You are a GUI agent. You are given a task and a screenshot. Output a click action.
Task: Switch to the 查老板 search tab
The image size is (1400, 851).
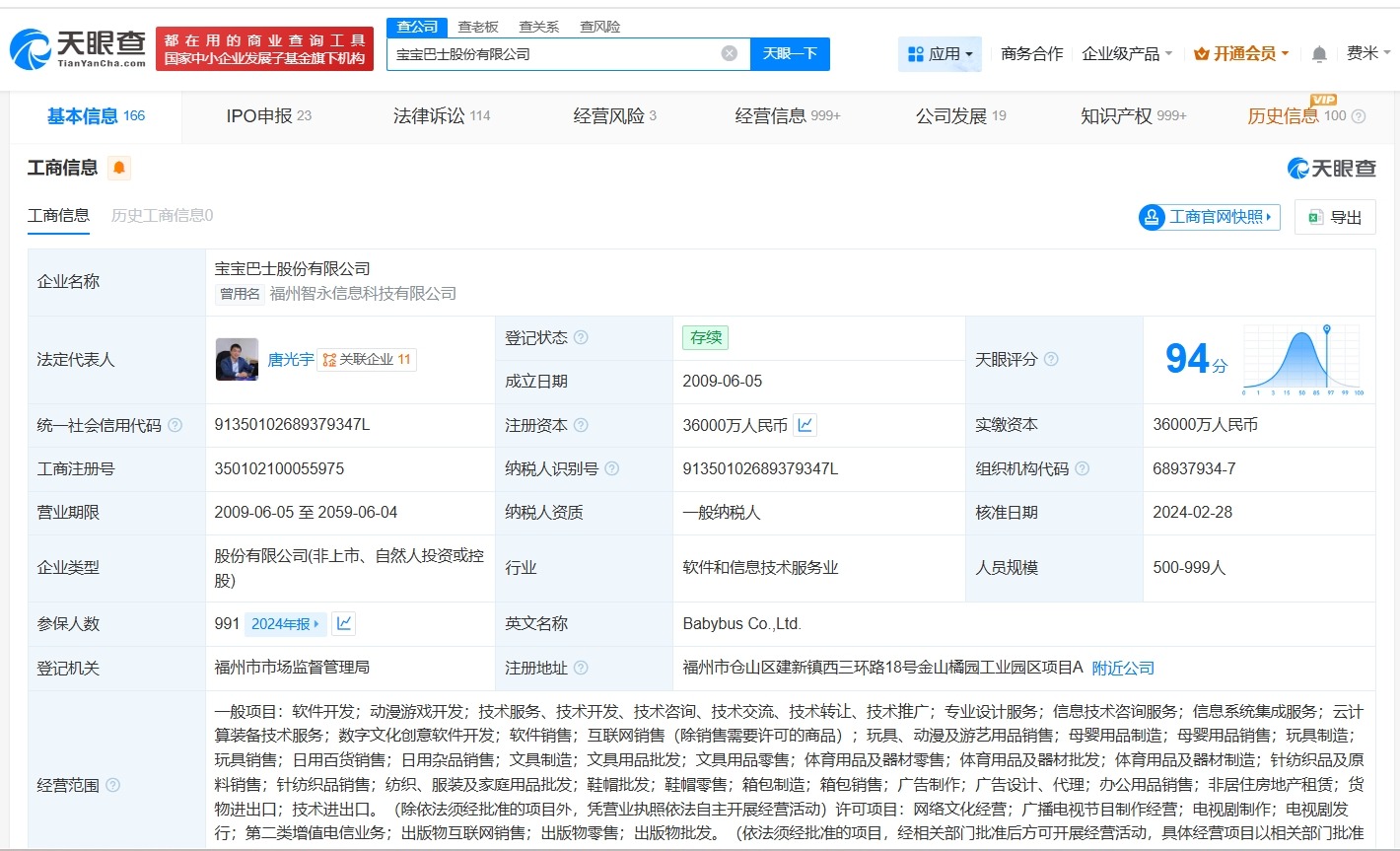[x=476, y=27]
